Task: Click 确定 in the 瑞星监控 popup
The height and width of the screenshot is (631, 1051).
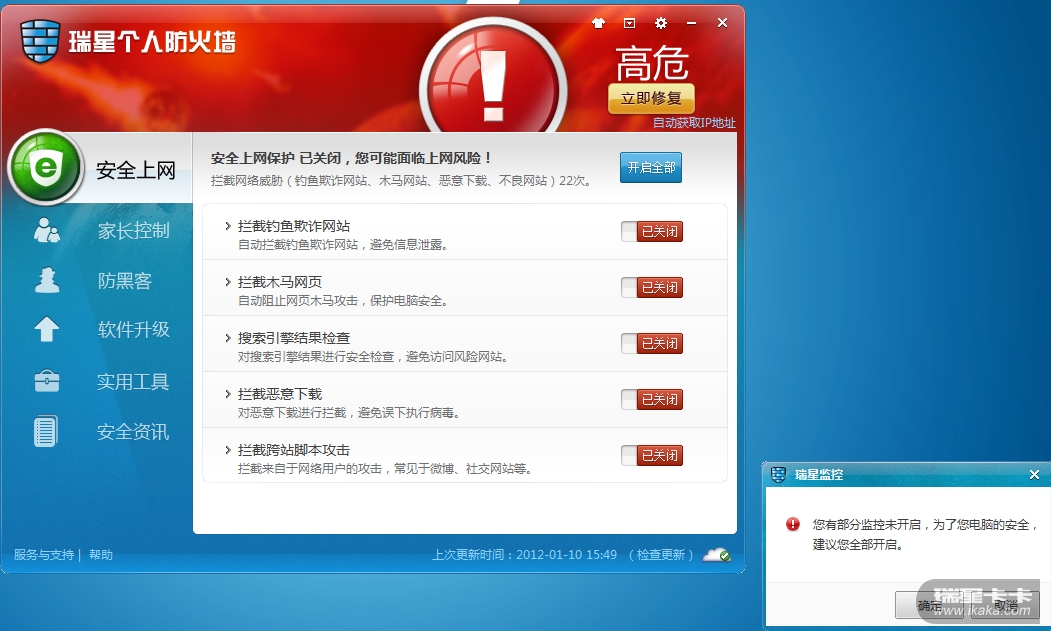Action: click(930, 606)
